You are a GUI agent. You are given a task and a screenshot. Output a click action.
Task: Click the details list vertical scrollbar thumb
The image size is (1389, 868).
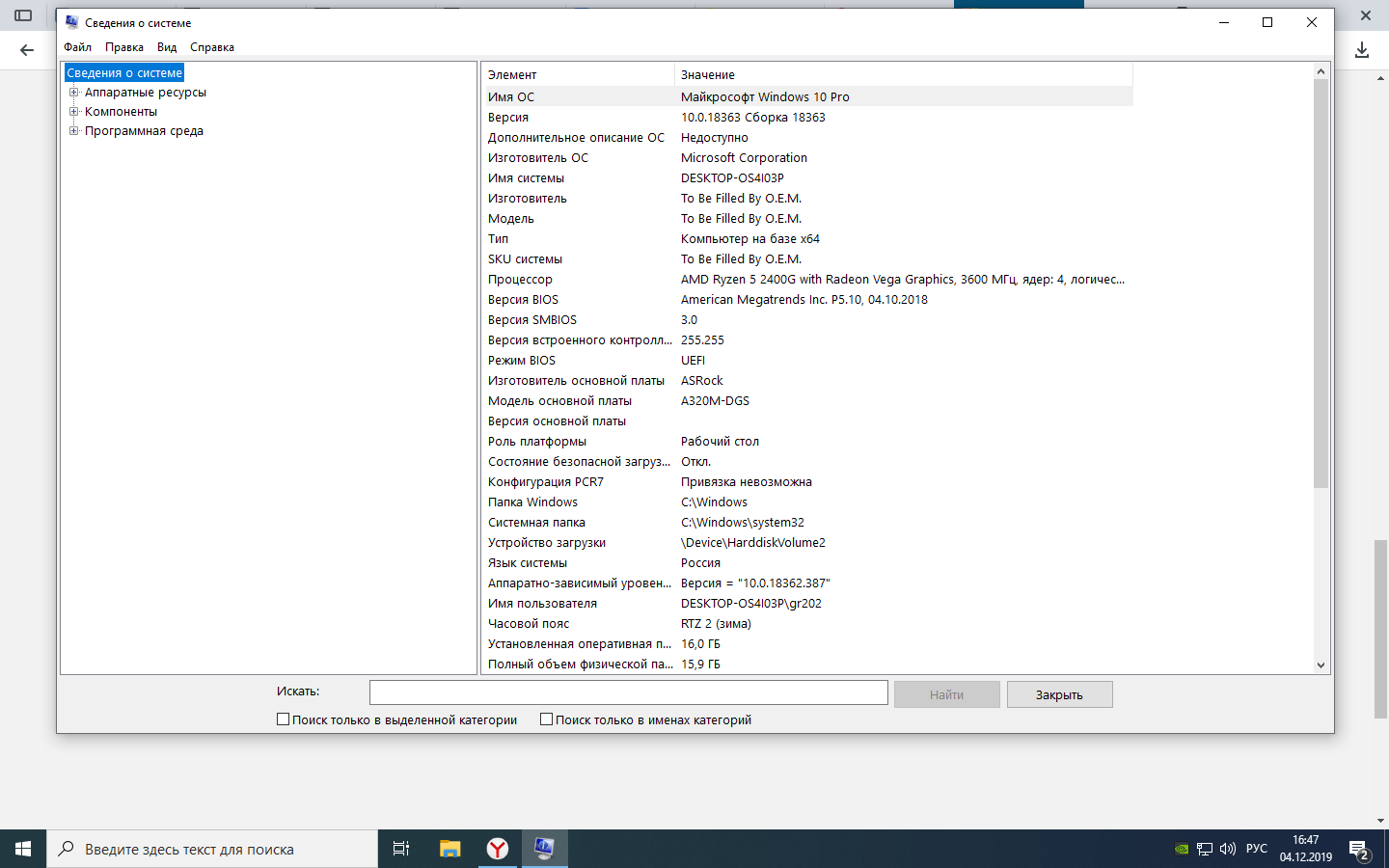1321,284
